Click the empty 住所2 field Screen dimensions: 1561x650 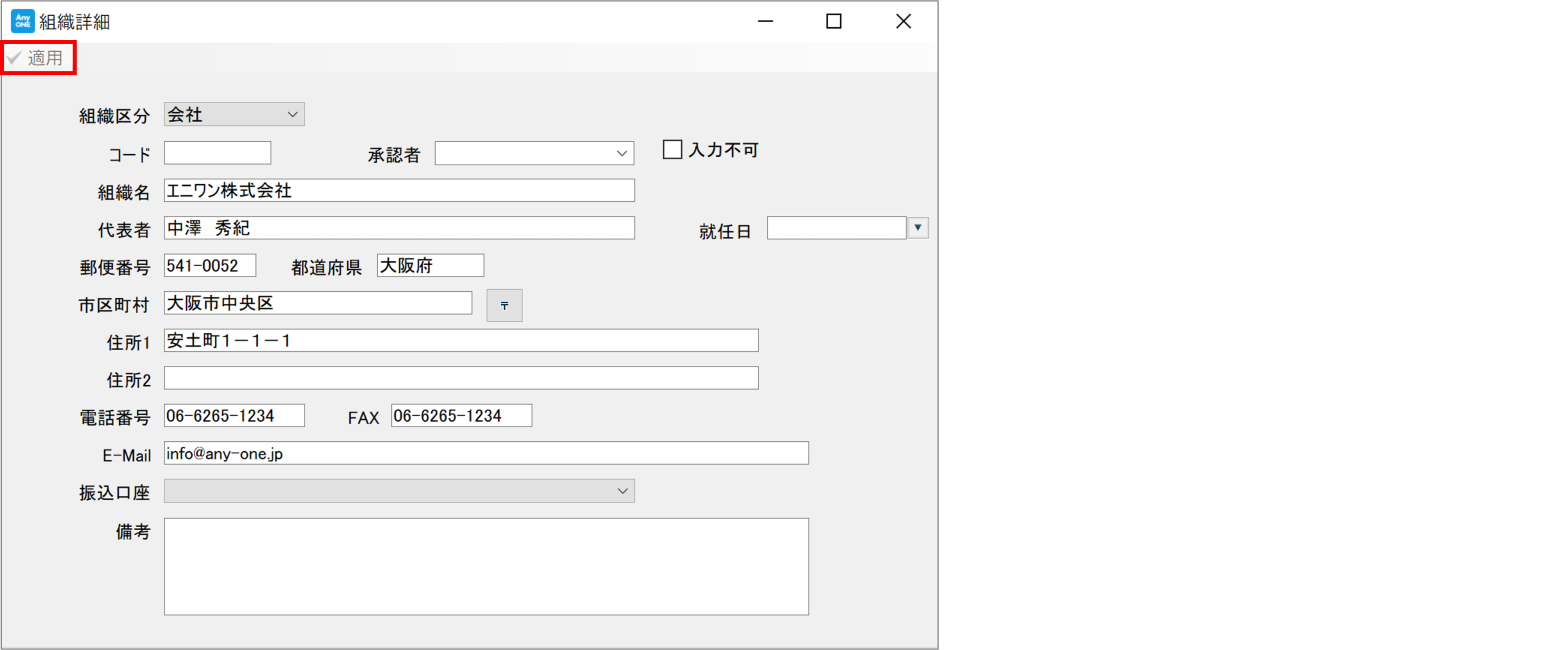[x=460, y=378]
